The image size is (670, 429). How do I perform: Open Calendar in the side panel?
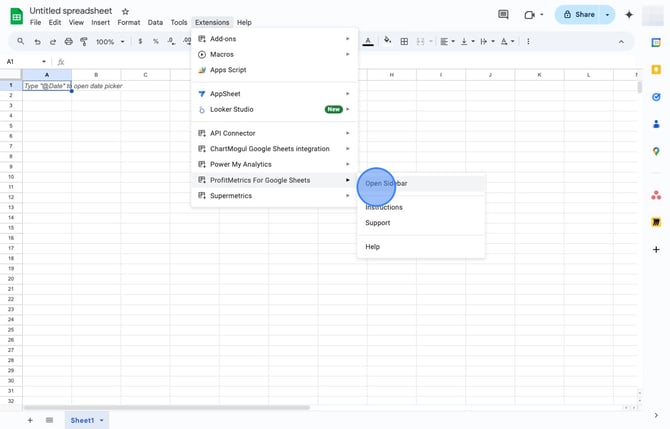[656, 42]
